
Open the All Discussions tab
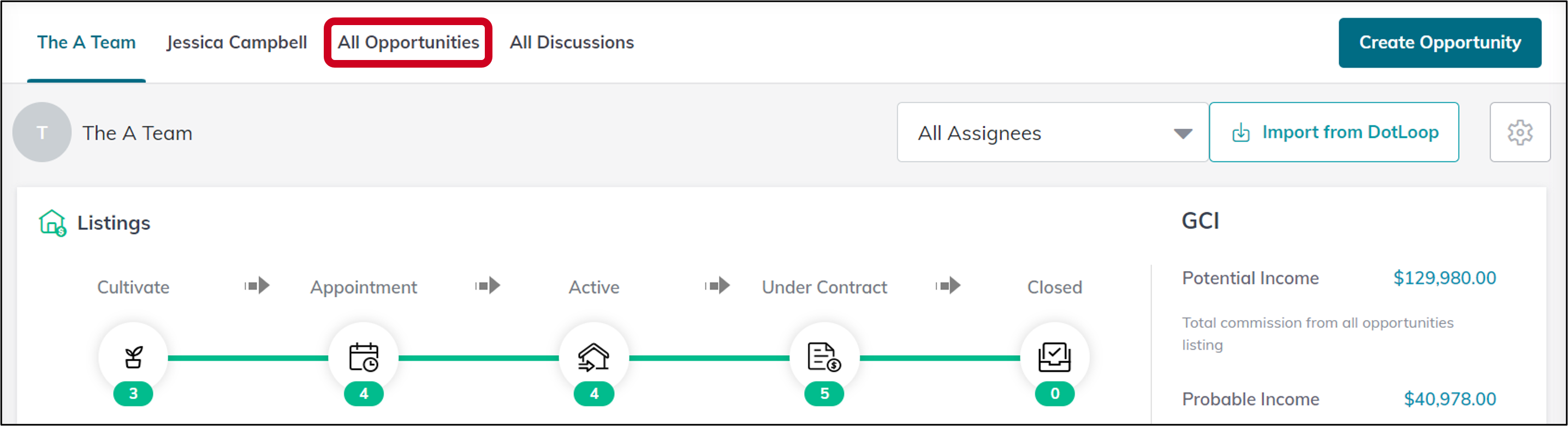pos(572,43)
